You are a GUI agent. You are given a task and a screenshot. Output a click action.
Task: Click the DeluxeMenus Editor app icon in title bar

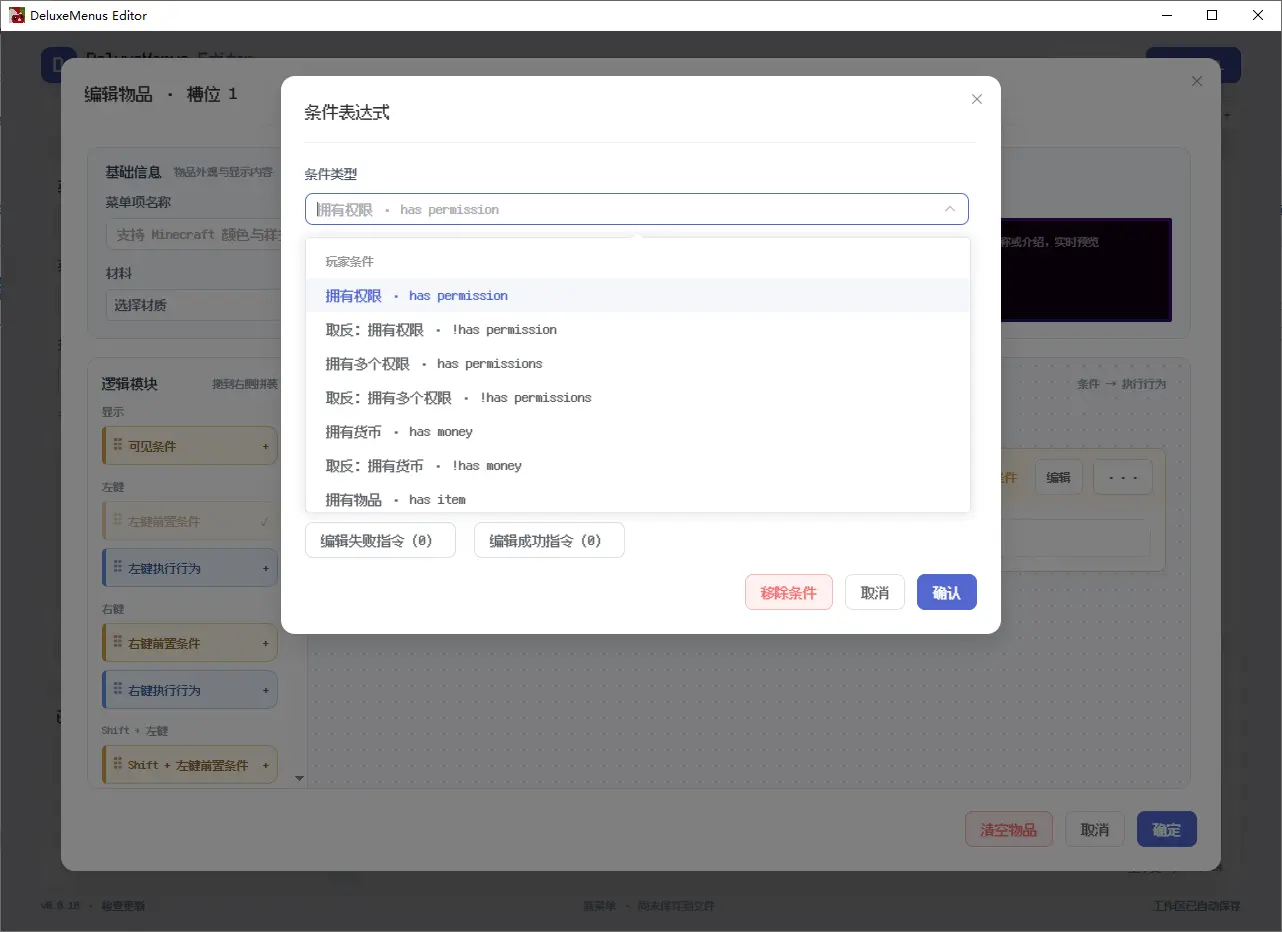(16, 15)
